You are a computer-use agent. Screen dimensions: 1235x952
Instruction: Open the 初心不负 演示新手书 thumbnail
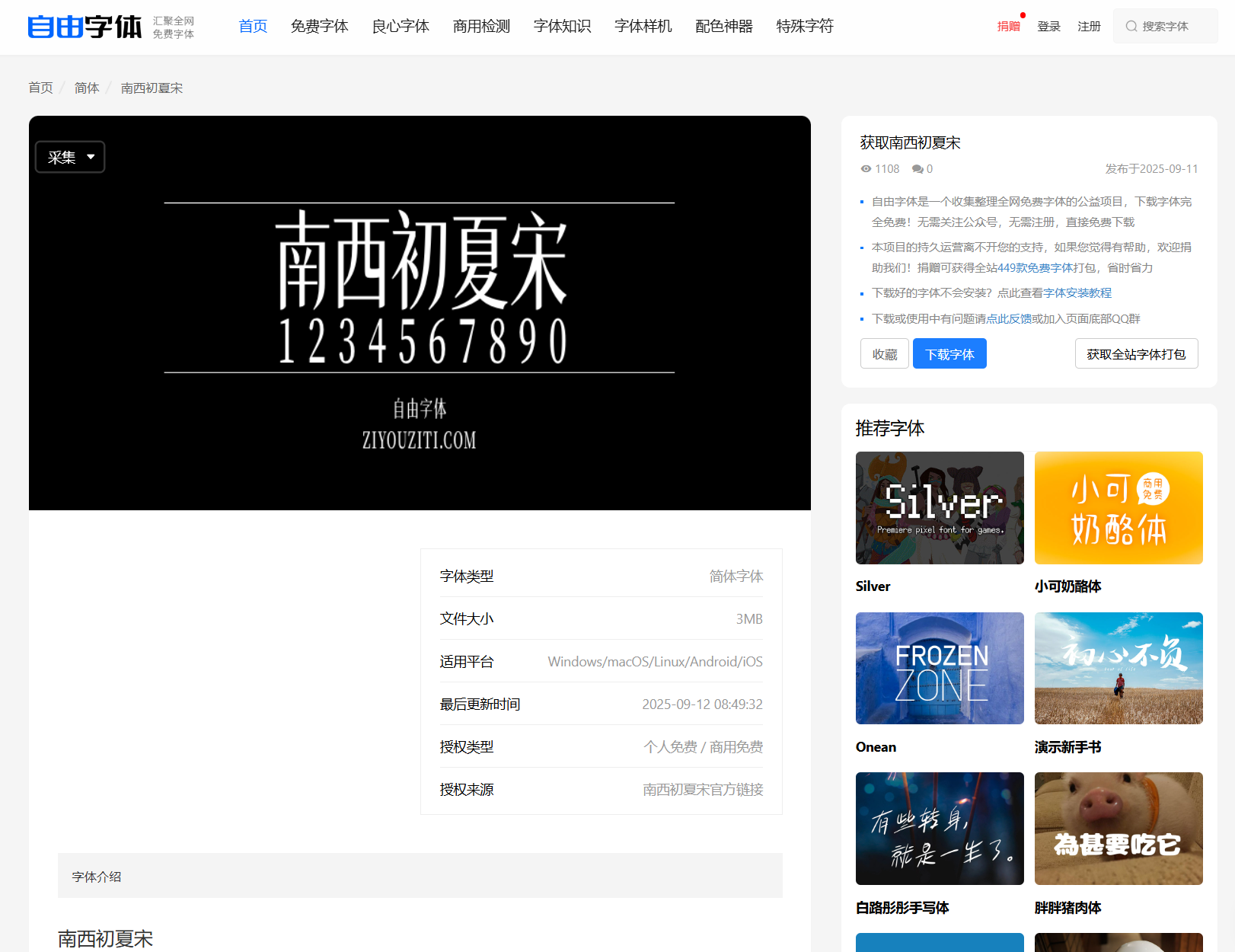point(1119,668)
